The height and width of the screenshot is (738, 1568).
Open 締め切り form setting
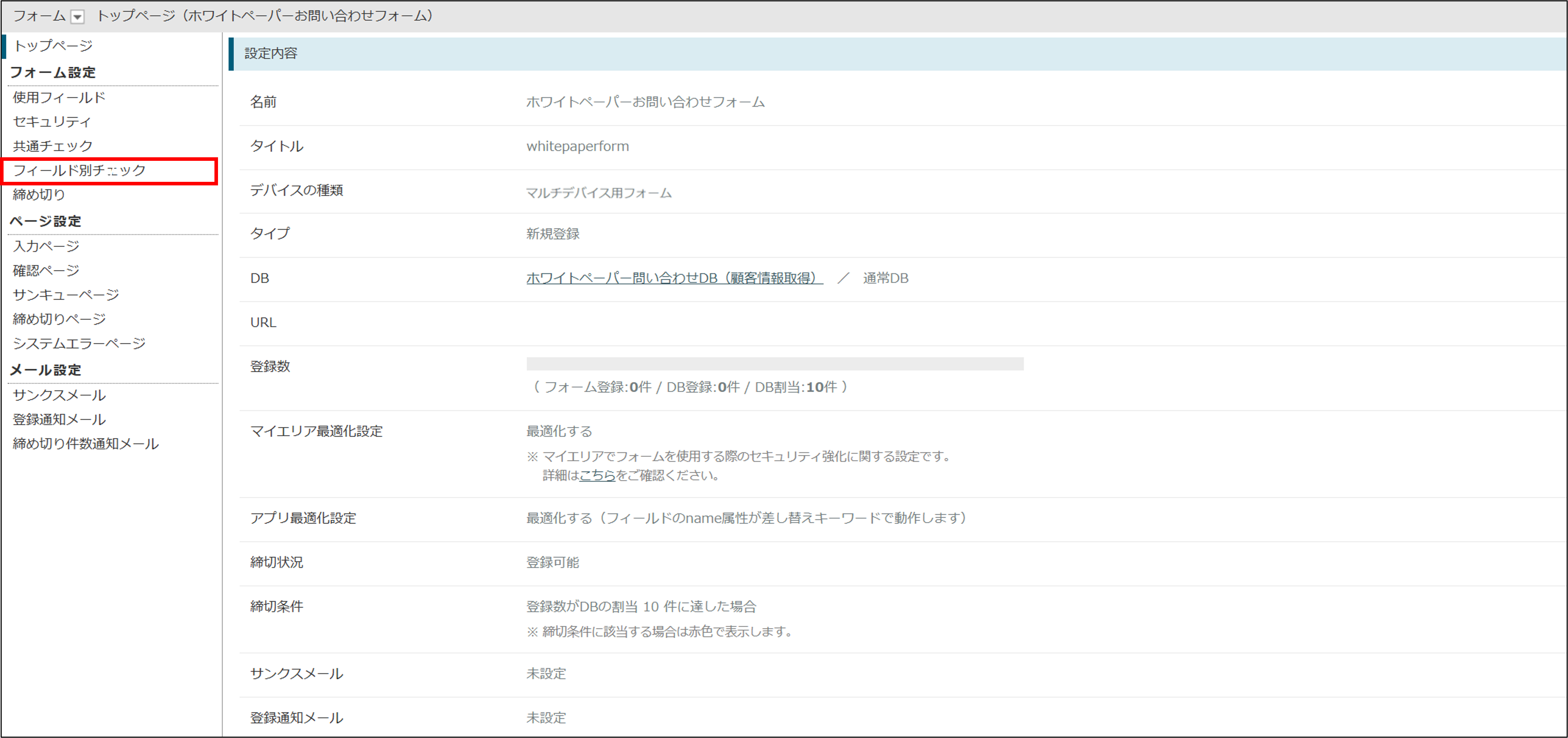tap(39, 195)
